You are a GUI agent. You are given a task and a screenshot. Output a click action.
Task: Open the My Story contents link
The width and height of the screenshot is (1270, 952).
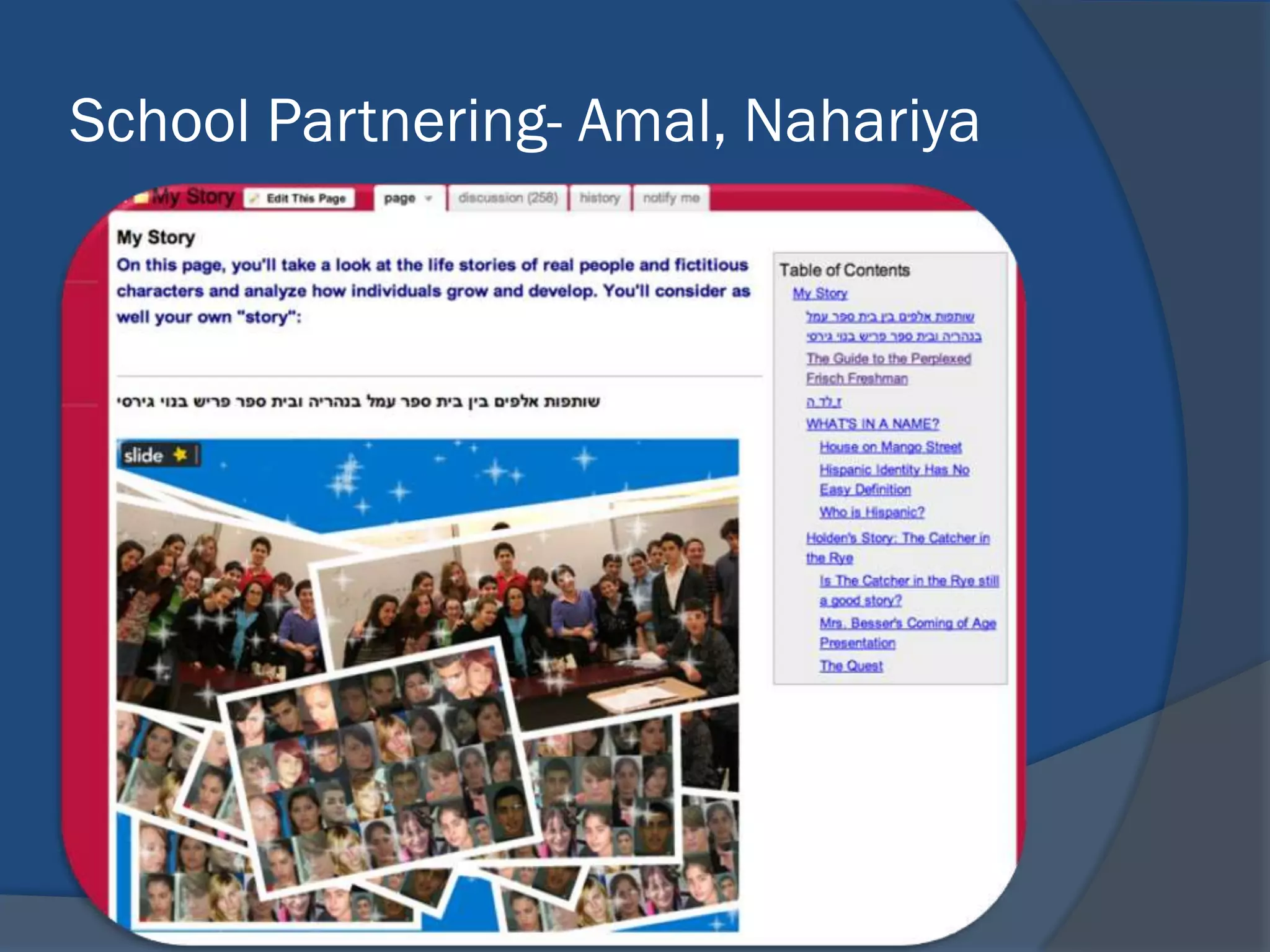[820, 294]
